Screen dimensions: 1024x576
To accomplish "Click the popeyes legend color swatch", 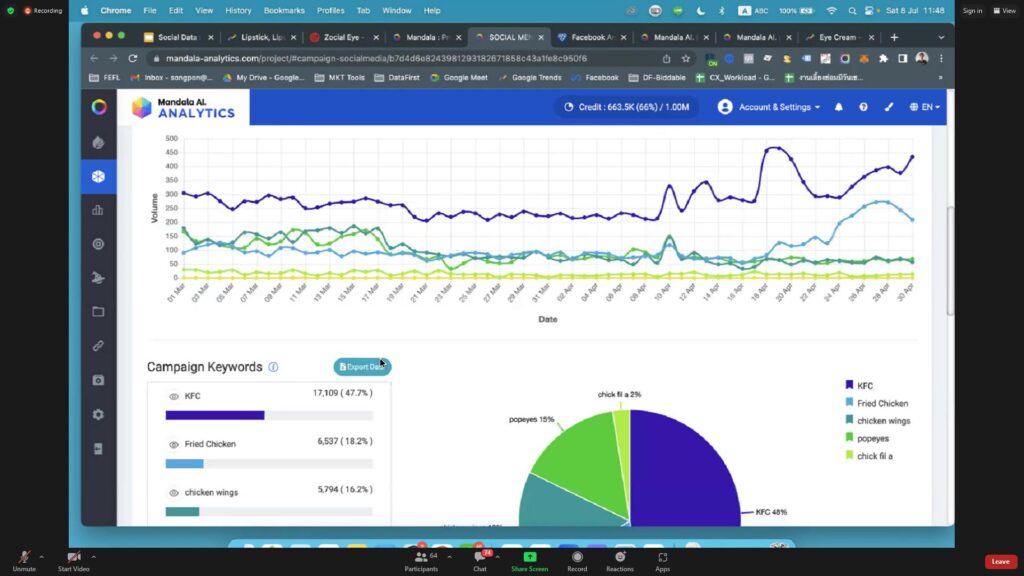I will 849,438.
